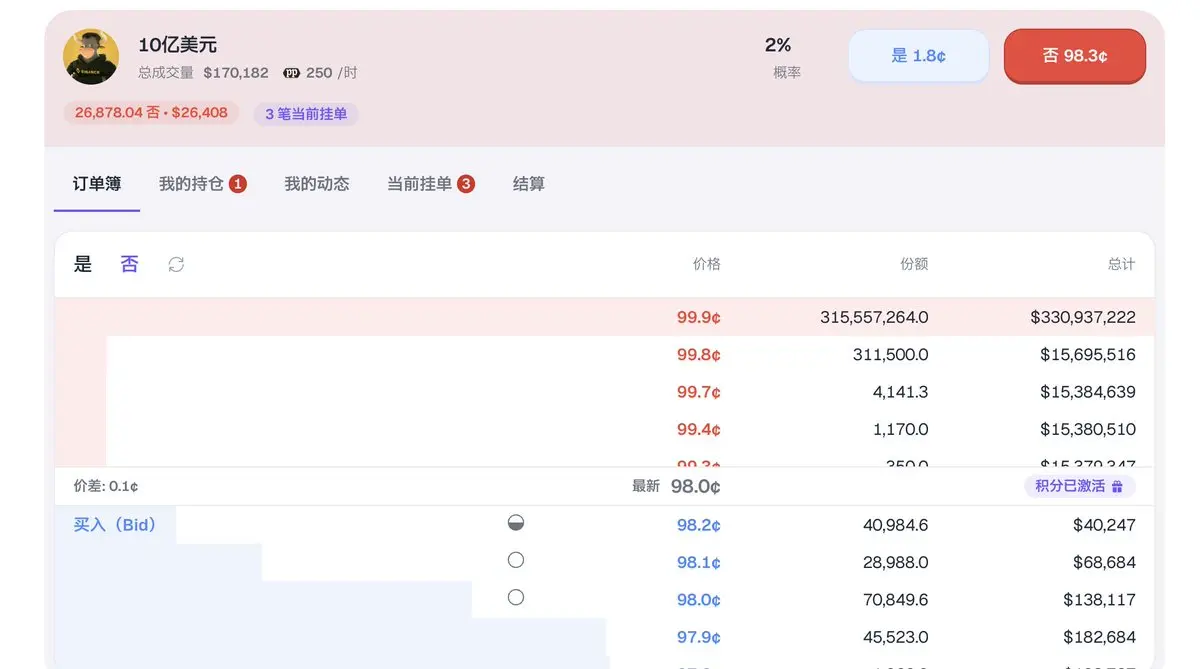Click the 97.9¢ bid price
The height and width of the screenshot is (669, 1200).
click(x=699, y=637)
